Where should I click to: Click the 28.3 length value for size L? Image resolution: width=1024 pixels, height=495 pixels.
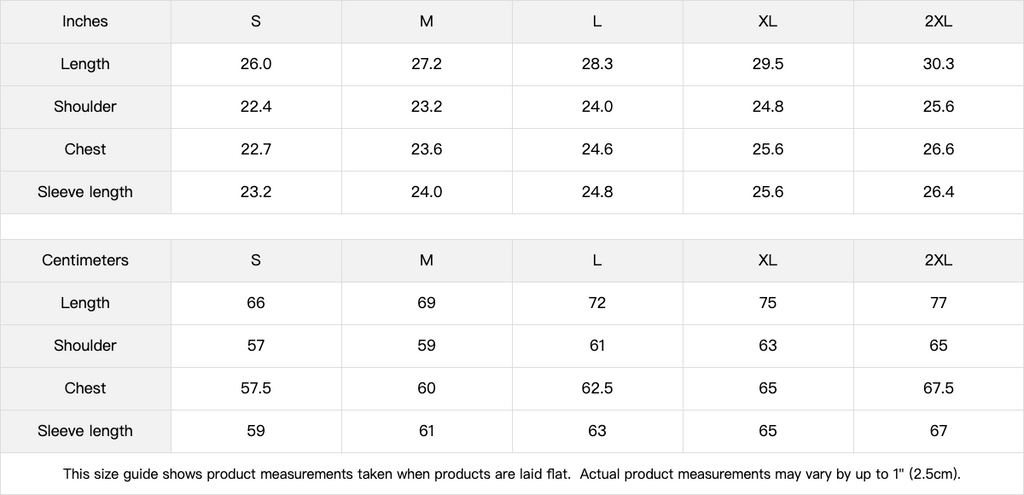[597, 64]
